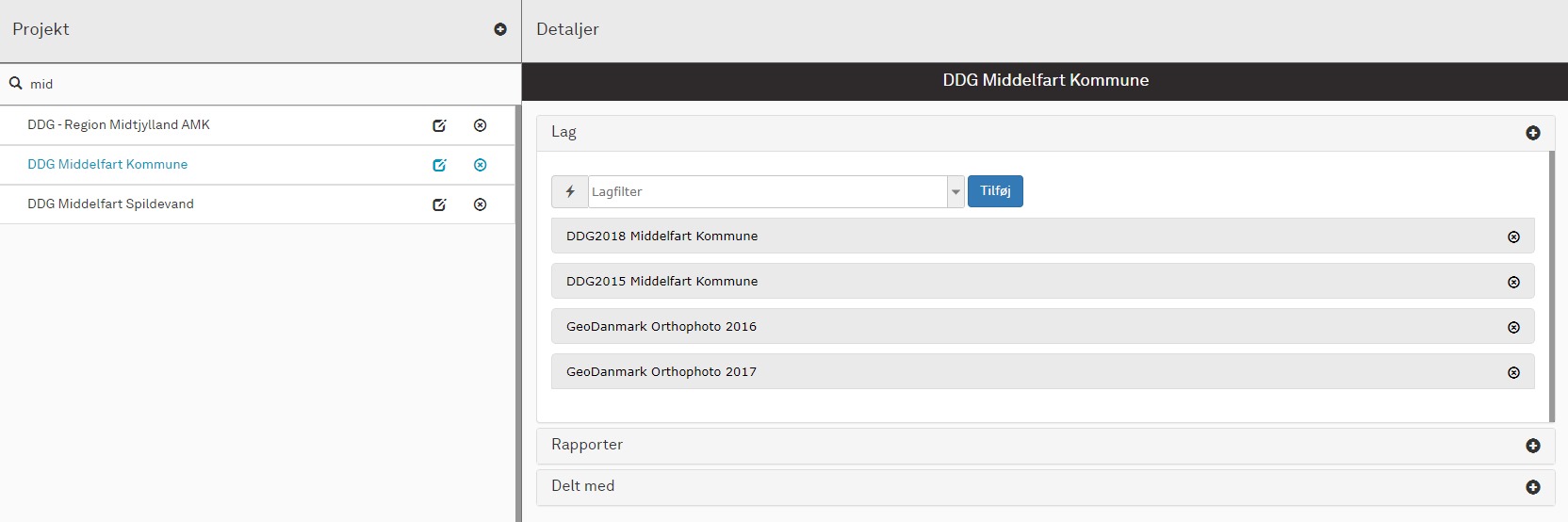Click the lightning bolt filter icon
The image size is (1568, 522).
point(570,191)
